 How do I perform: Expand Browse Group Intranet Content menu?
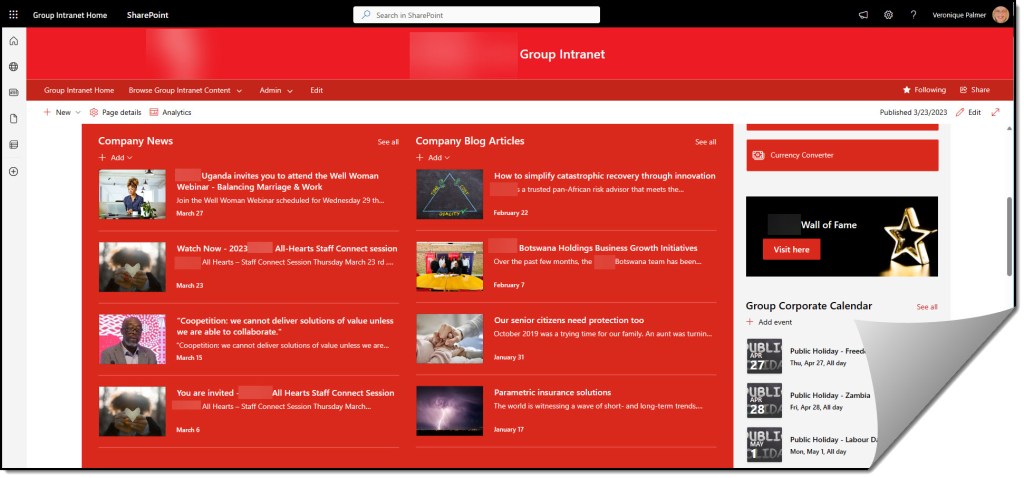185,90
